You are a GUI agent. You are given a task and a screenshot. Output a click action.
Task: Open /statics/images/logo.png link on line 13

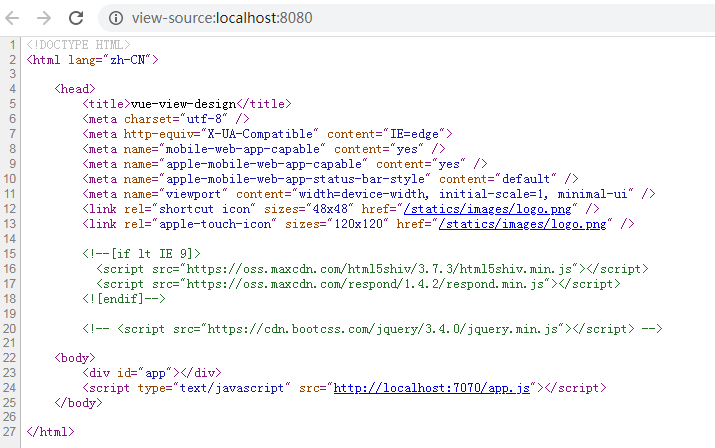click(523, 224)
